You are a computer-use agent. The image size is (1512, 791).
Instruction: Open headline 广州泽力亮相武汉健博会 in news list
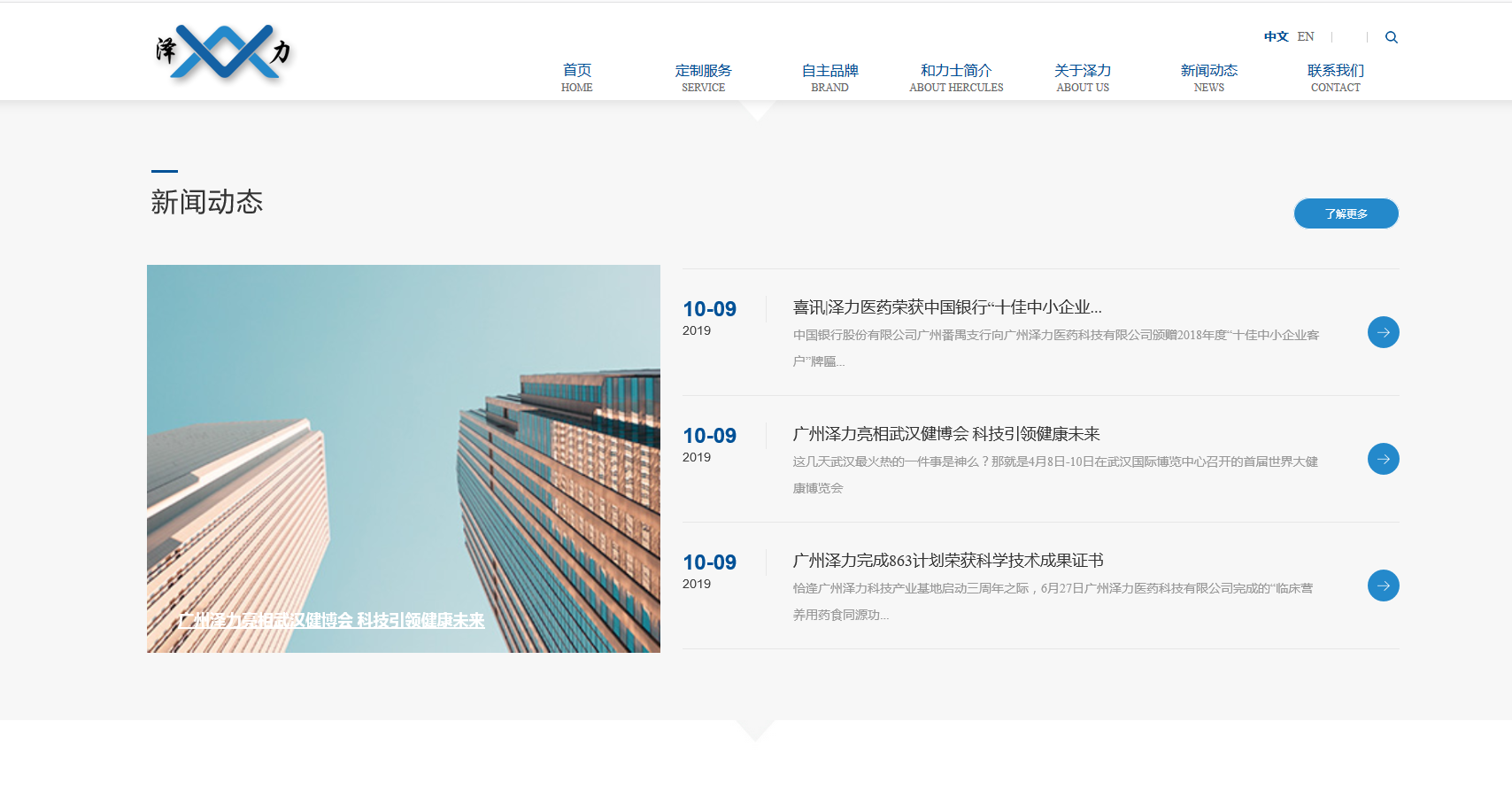(945, 434)
